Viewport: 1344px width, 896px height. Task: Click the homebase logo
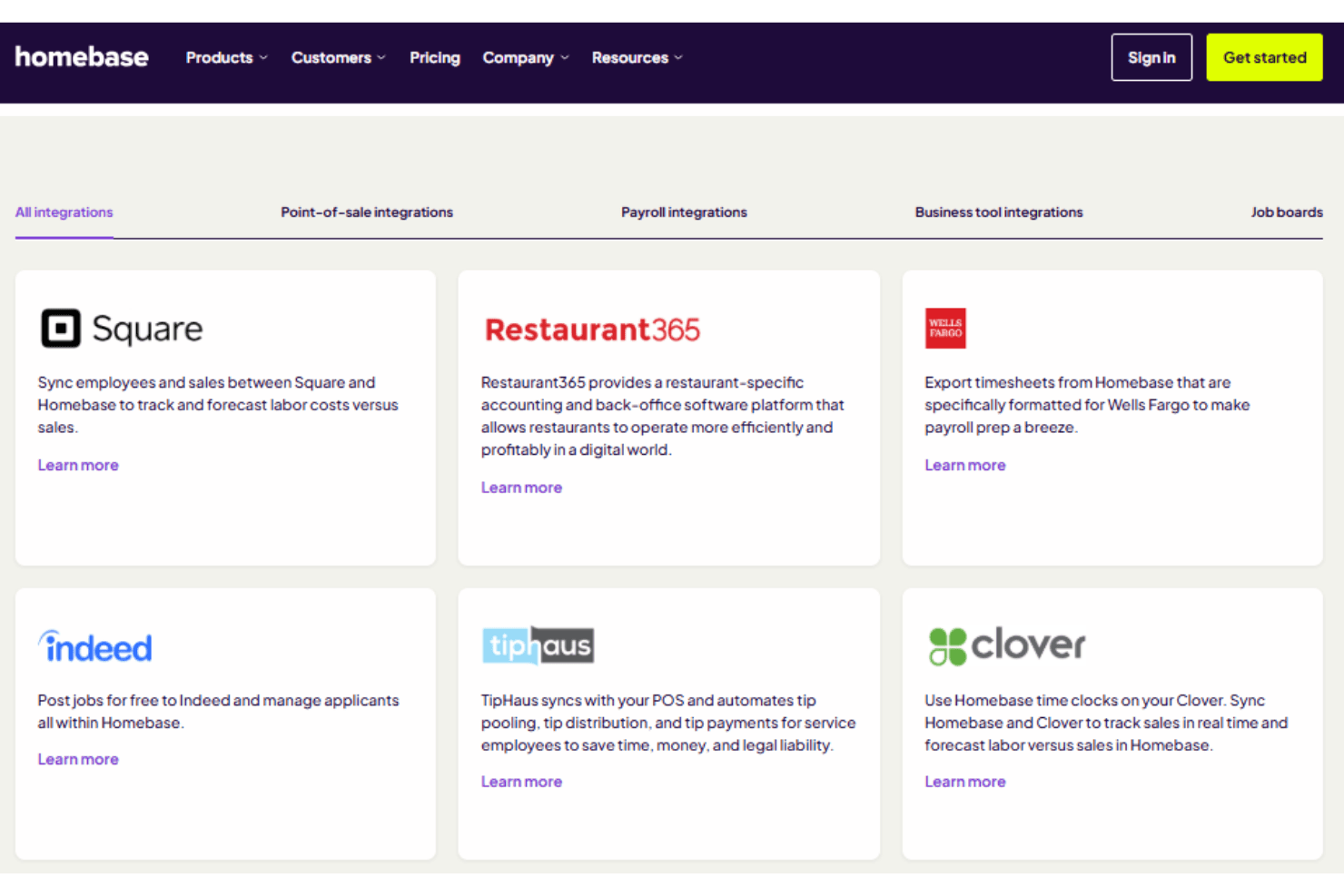click(82, 57)
